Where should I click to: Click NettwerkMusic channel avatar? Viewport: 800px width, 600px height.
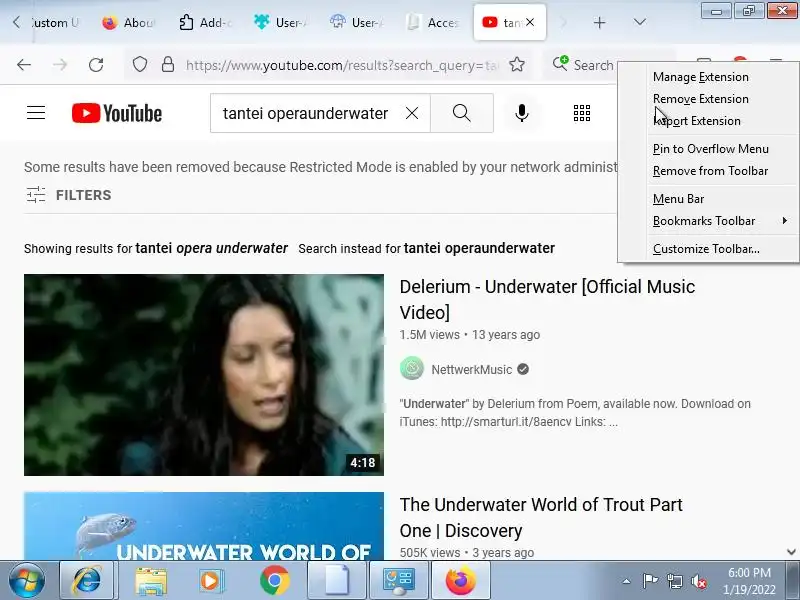[412, 368]
